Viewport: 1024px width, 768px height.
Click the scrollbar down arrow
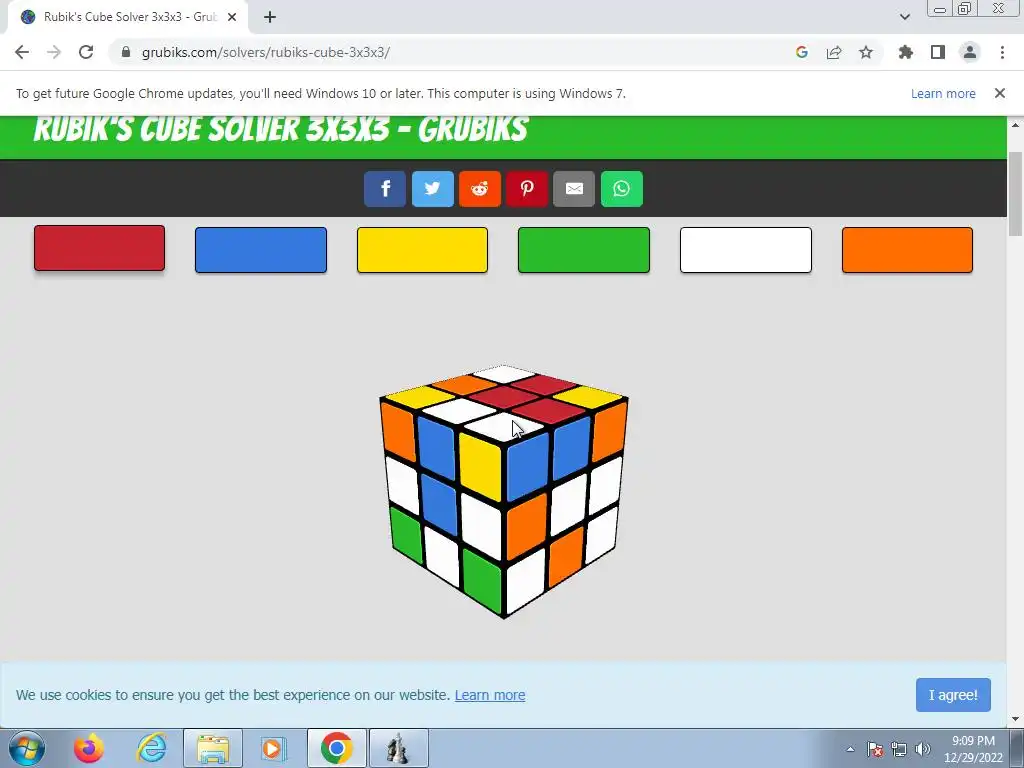point(1016,719)
